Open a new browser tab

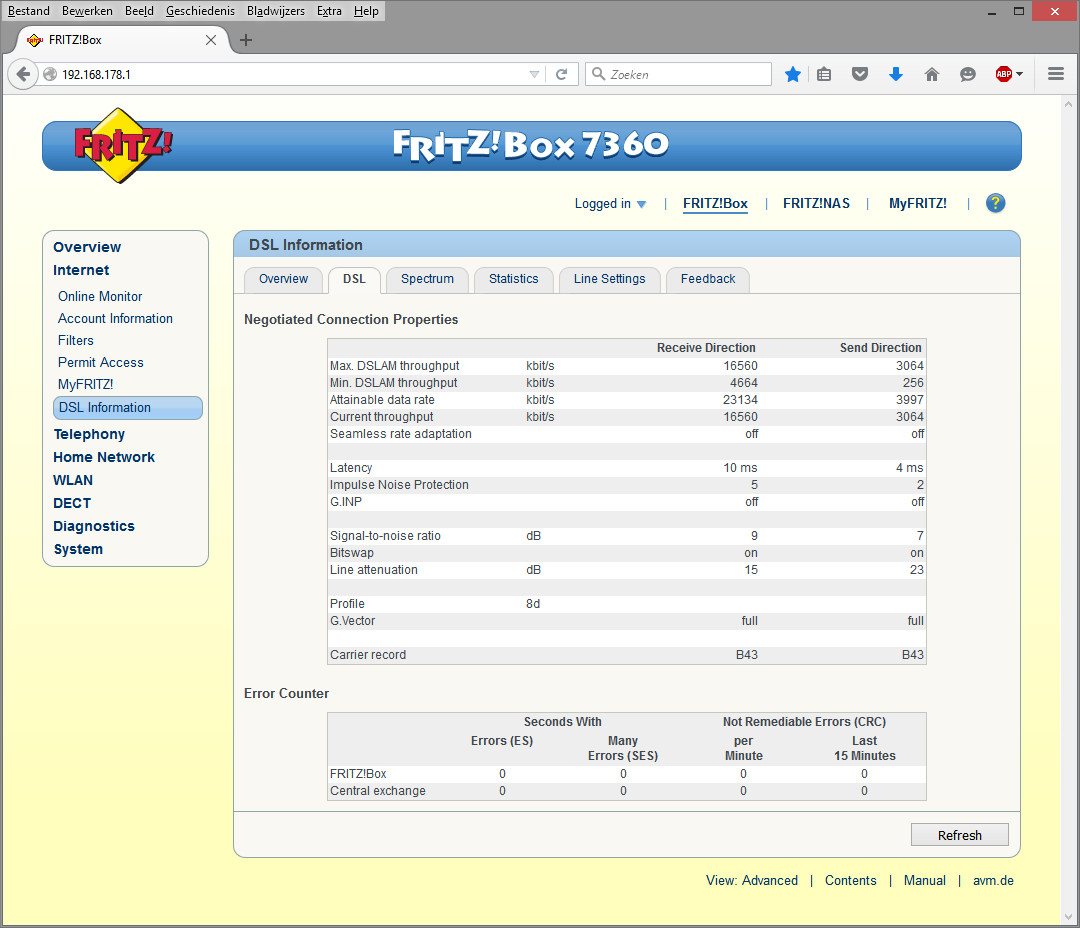[x=246, y=40]
